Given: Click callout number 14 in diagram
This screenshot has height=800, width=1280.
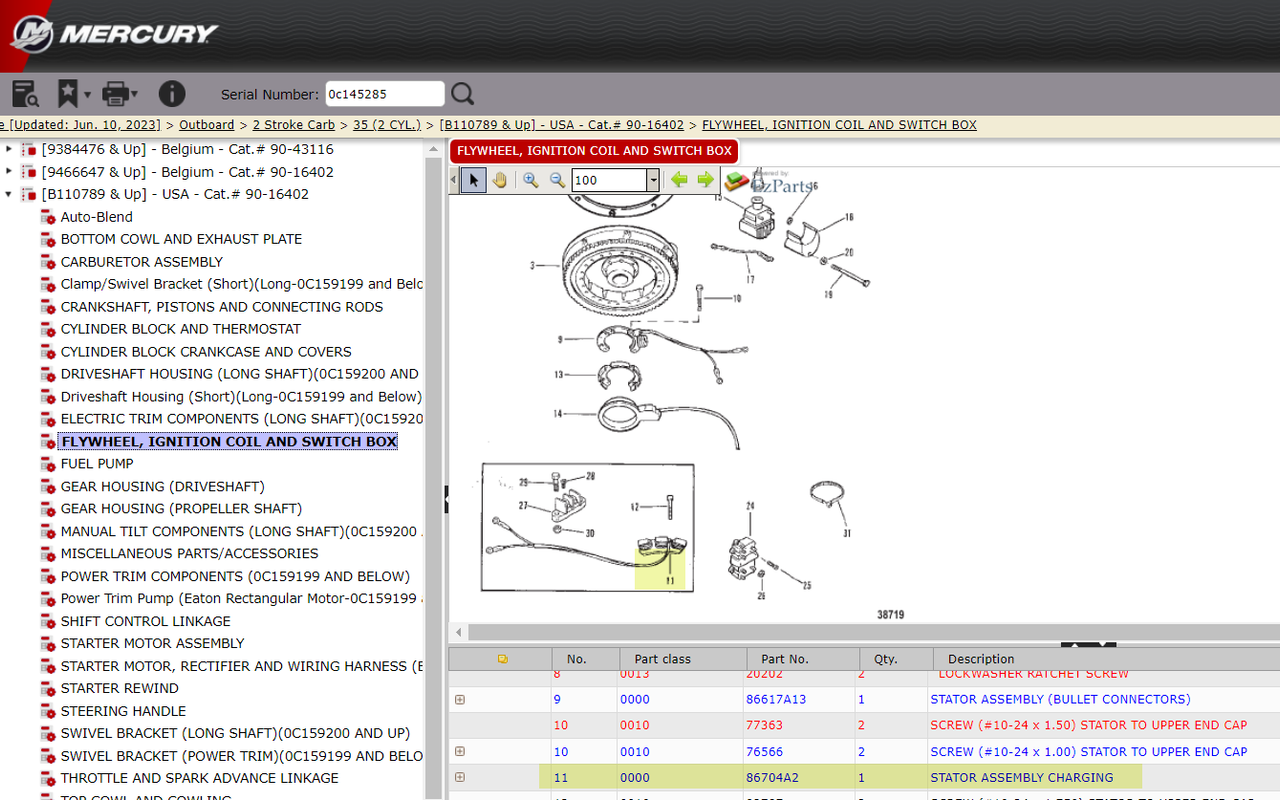Looking at the screenshot, I should [558, 413].
